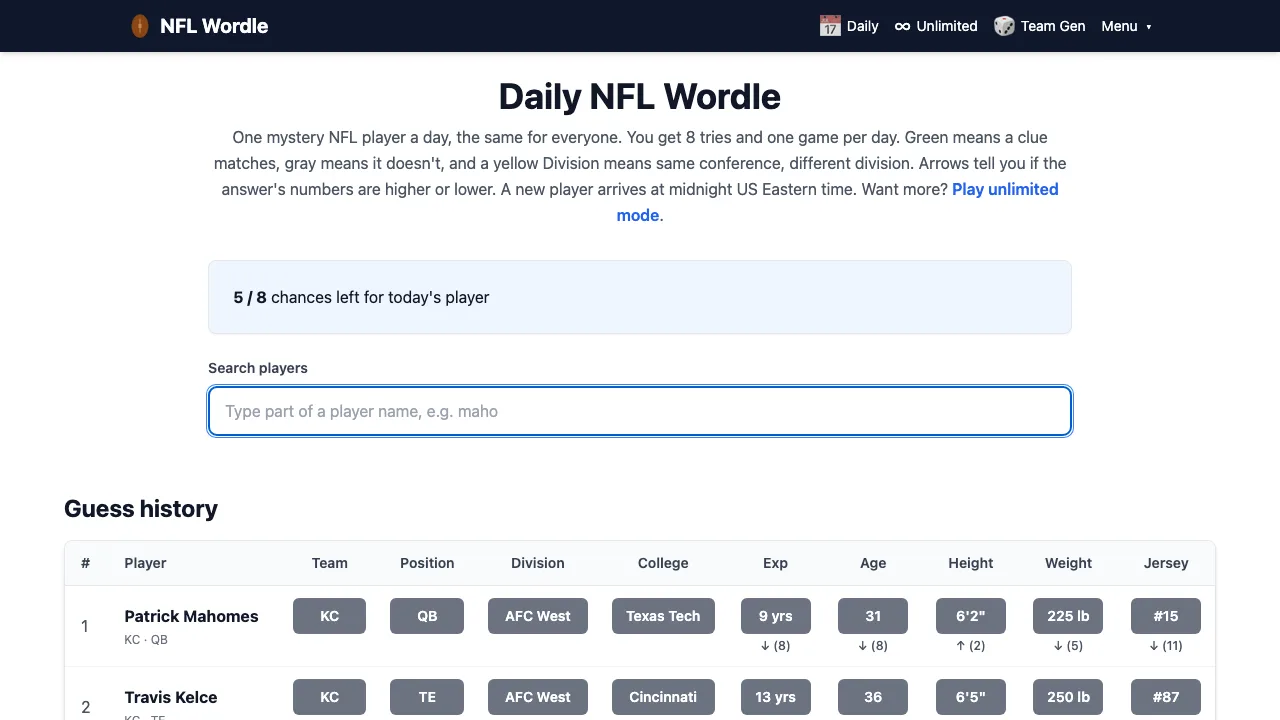1280x720 pixels.
Task: Click the #87 jersey badge
Action: click(1166, 697)
